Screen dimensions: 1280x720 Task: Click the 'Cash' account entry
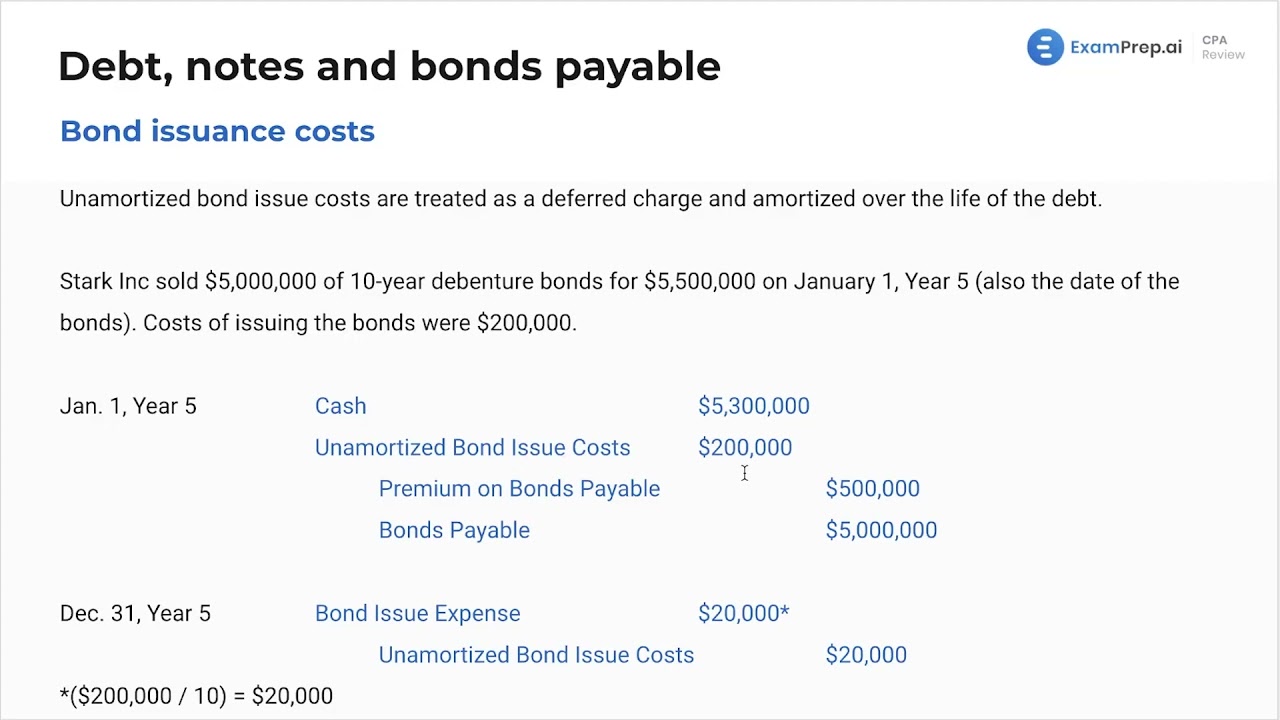click(340, 406)
